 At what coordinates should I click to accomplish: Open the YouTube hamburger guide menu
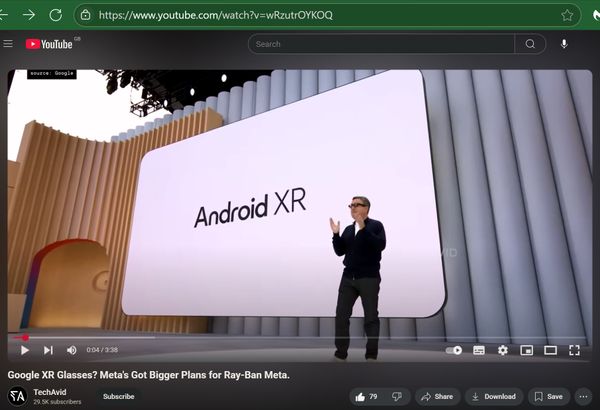(8, 44)
